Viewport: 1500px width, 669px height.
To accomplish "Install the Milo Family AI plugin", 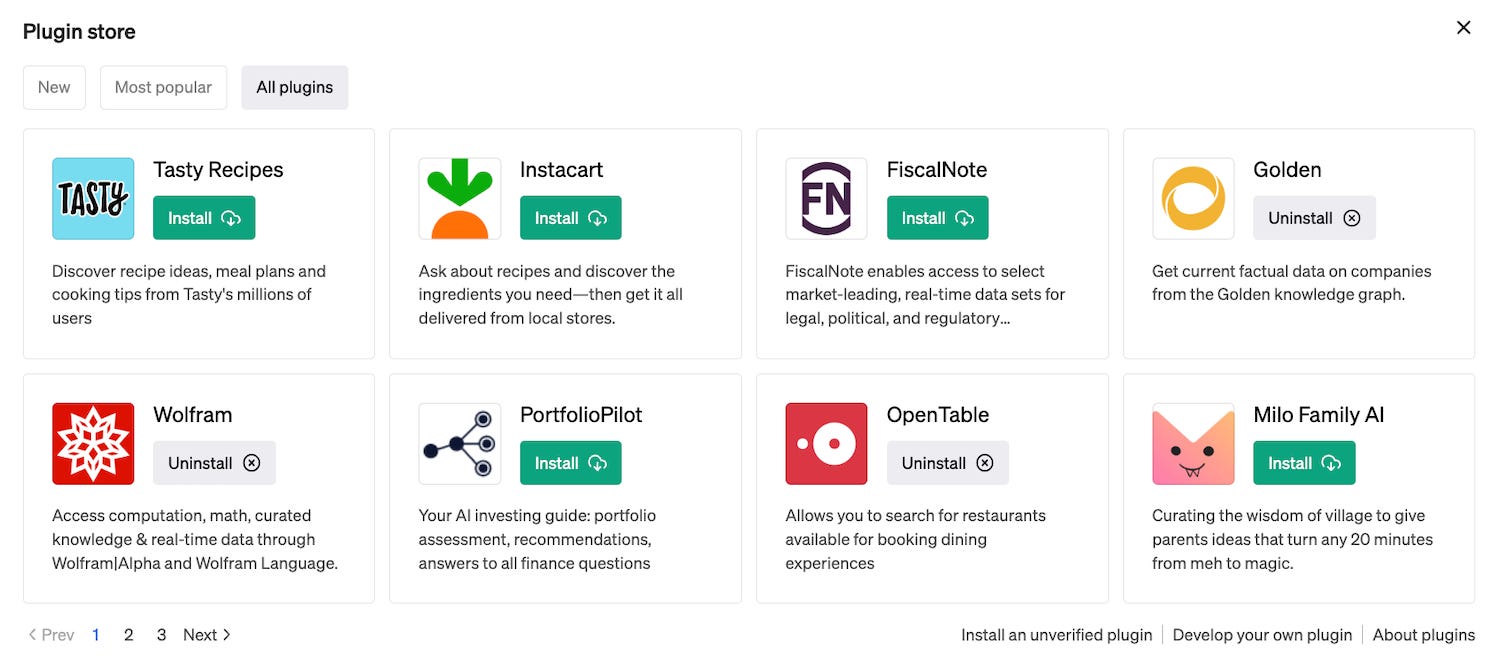I will 1304,462.
